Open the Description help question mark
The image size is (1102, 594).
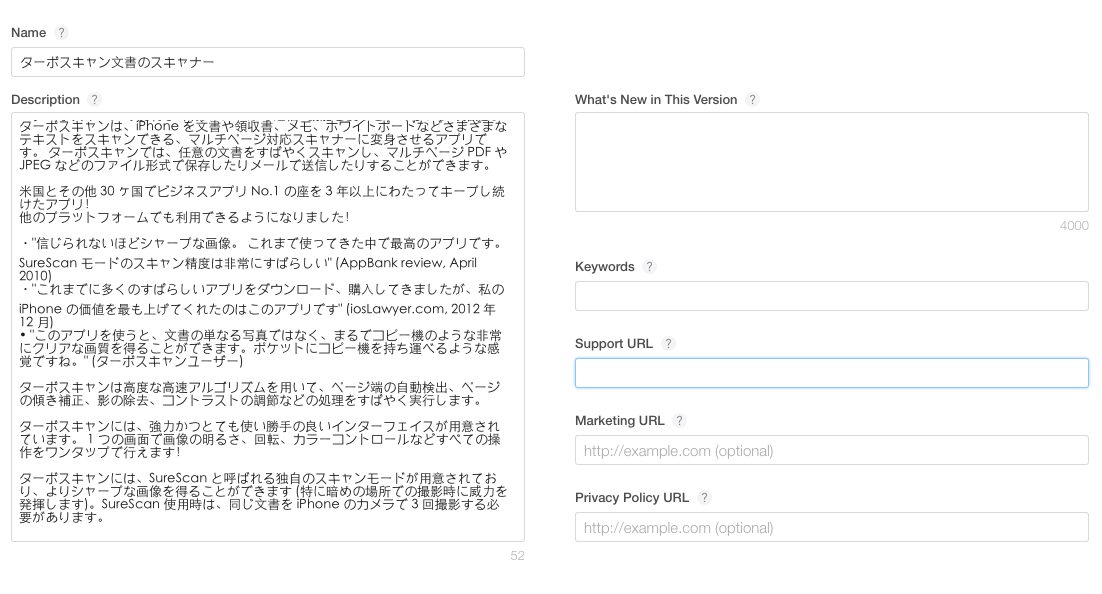pyautogui.click(x=95, y=100)
